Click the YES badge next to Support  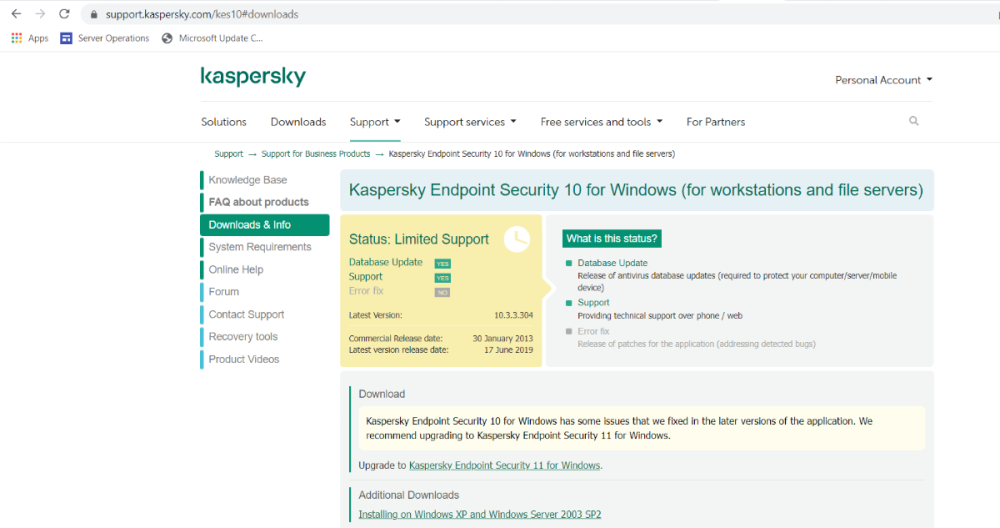pos(443,278)
